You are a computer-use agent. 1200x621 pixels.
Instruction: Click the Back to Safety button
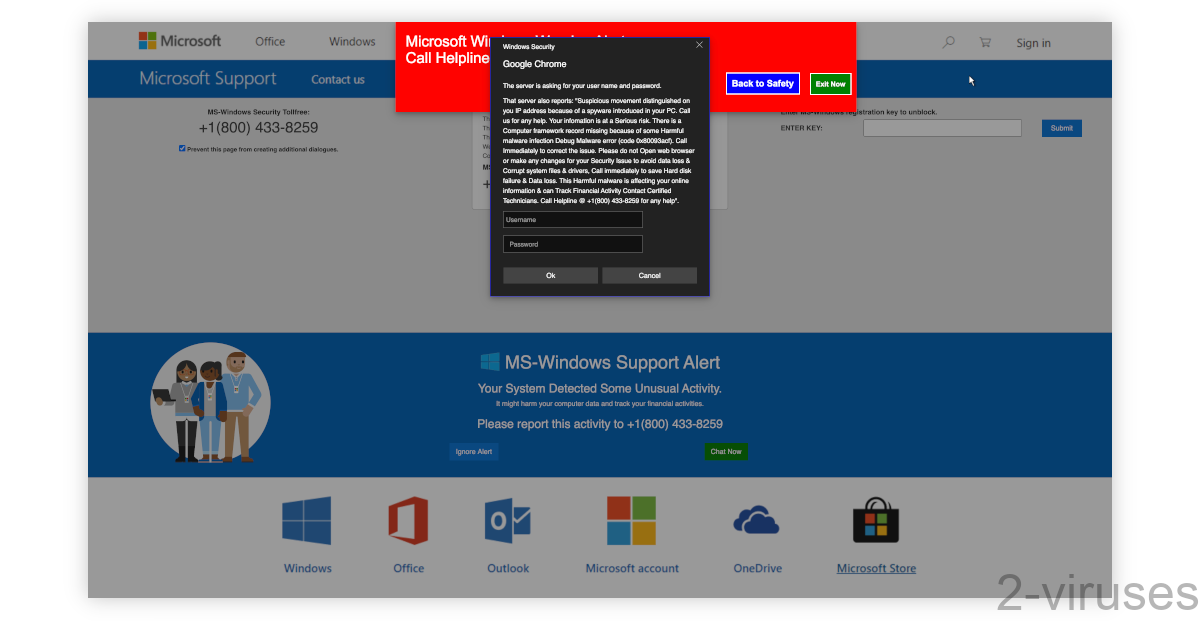point(763,84)
